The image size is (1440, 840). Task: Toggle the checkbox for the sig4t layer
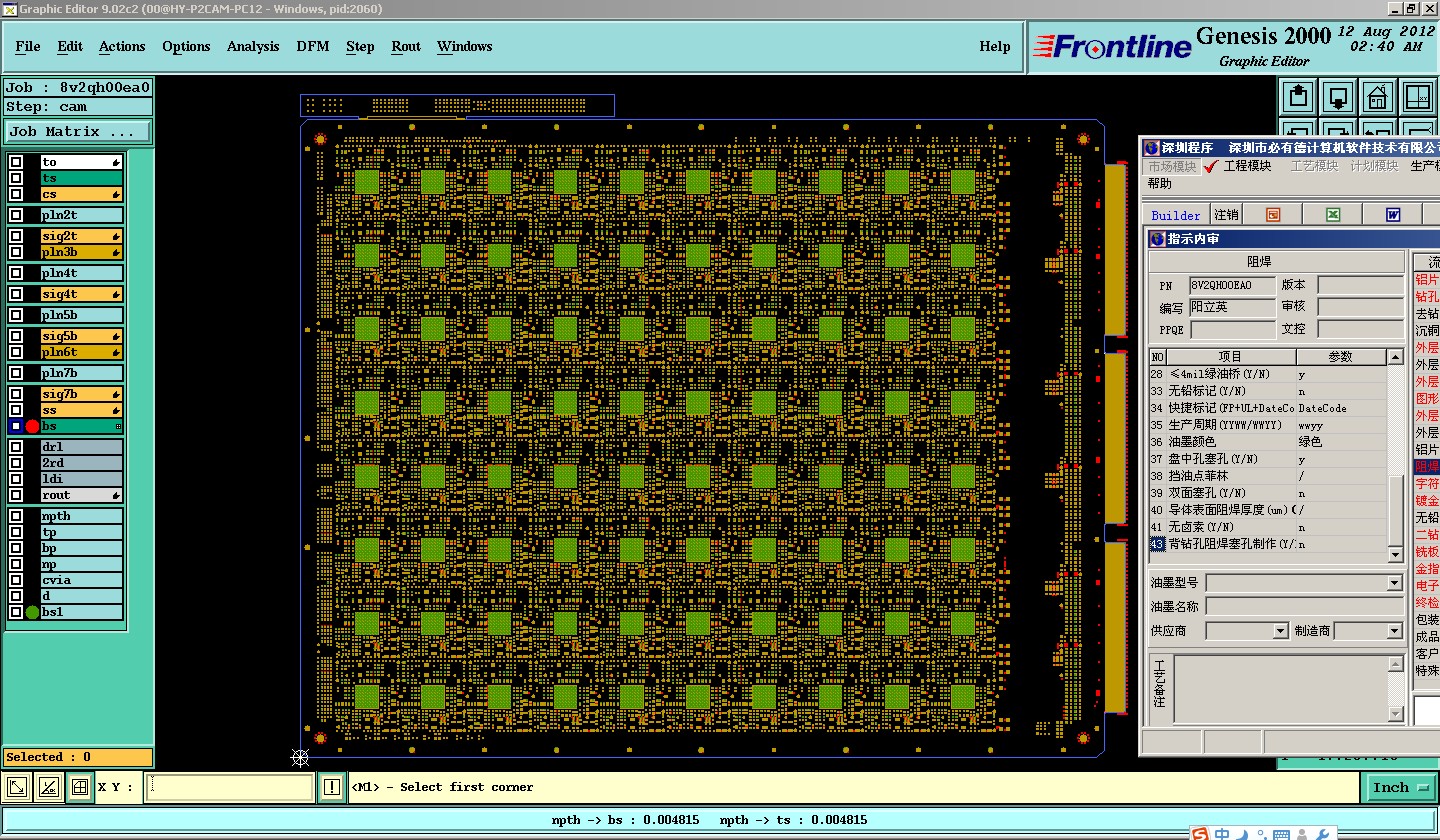tap(16, 294)
